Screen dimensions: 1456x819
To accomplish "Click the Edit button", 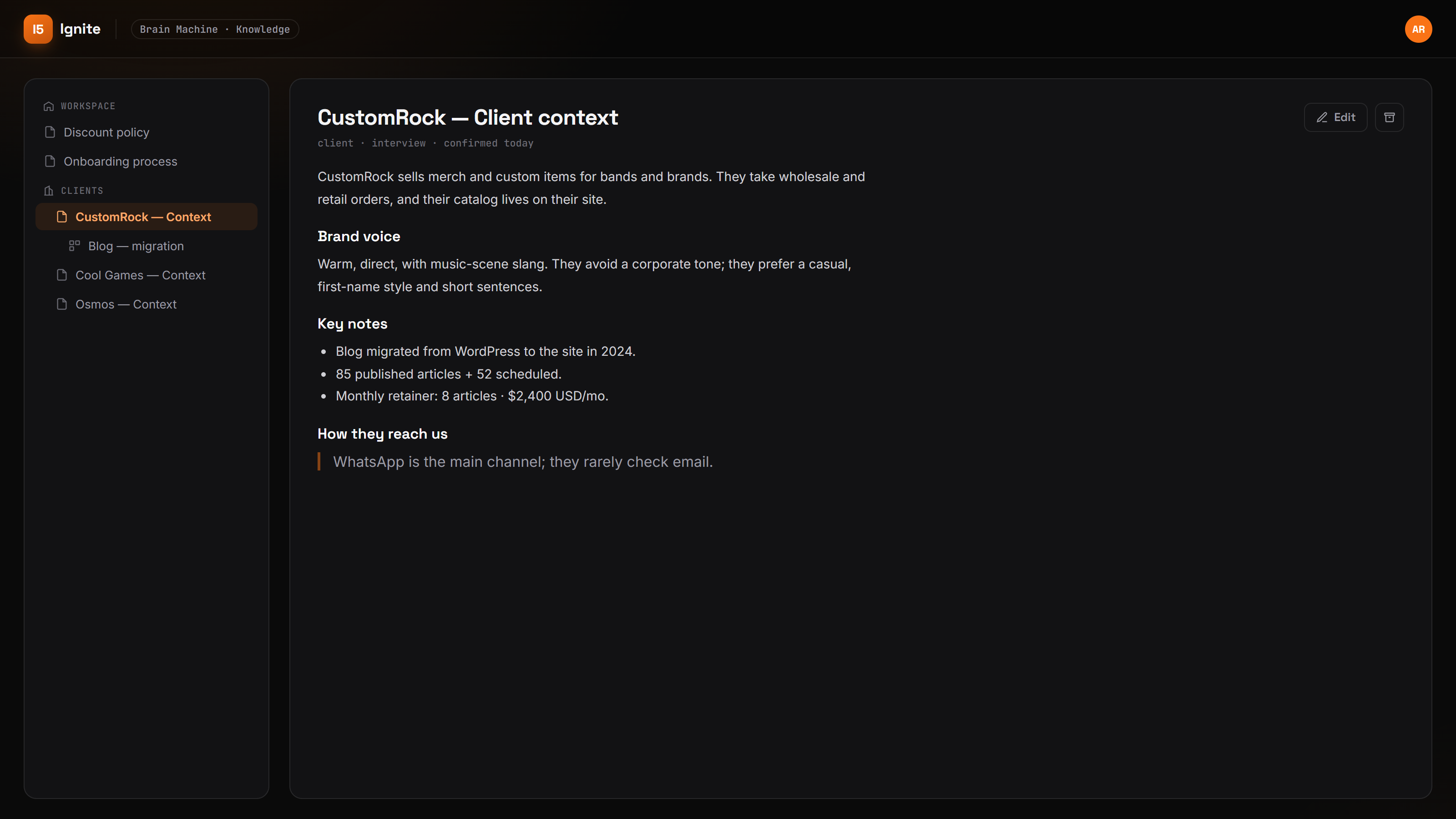I will click(1335, 117).
